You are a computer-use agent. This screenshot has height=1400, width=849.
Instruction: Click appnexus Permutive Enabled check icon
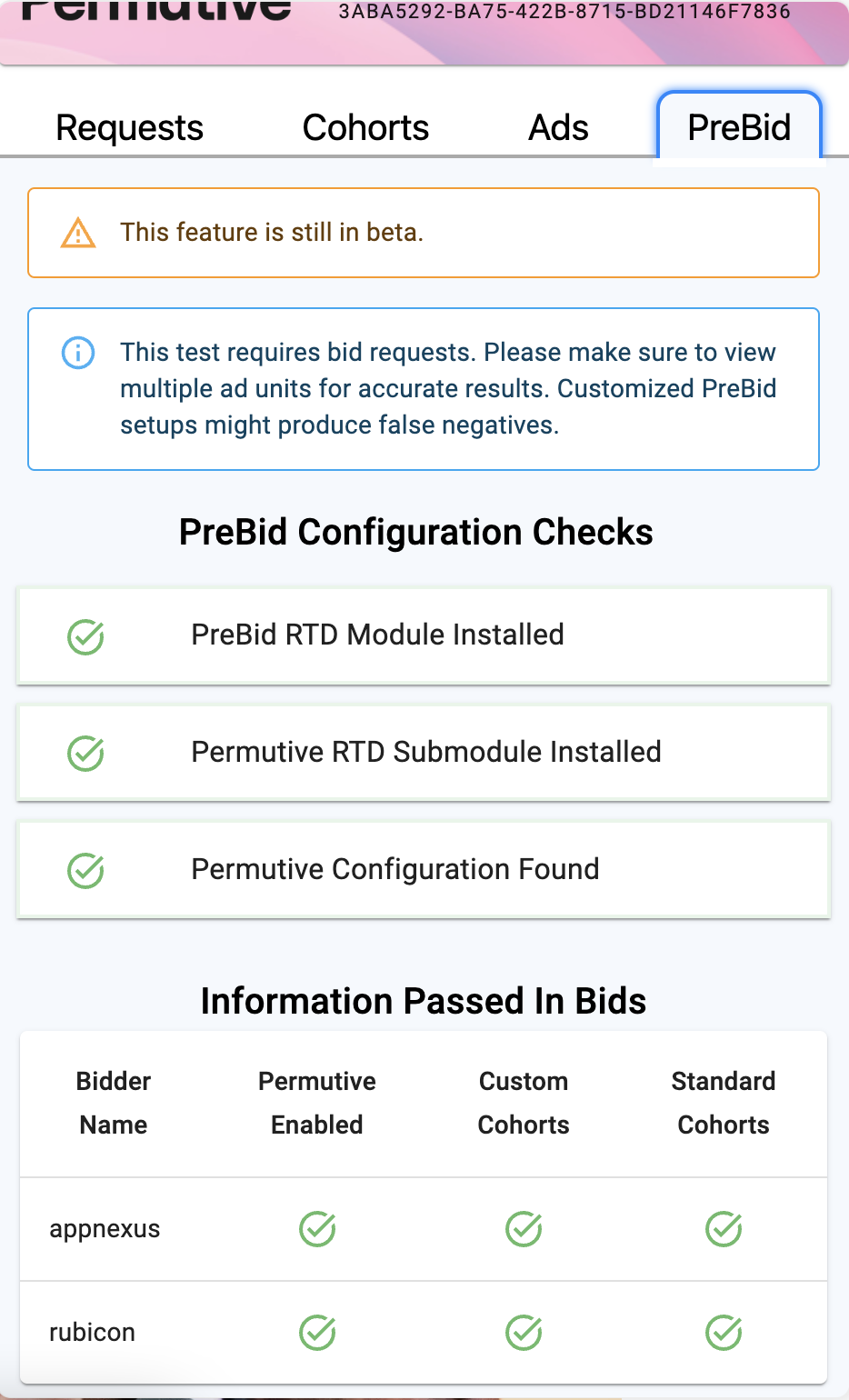click(x=317, y=1229)
